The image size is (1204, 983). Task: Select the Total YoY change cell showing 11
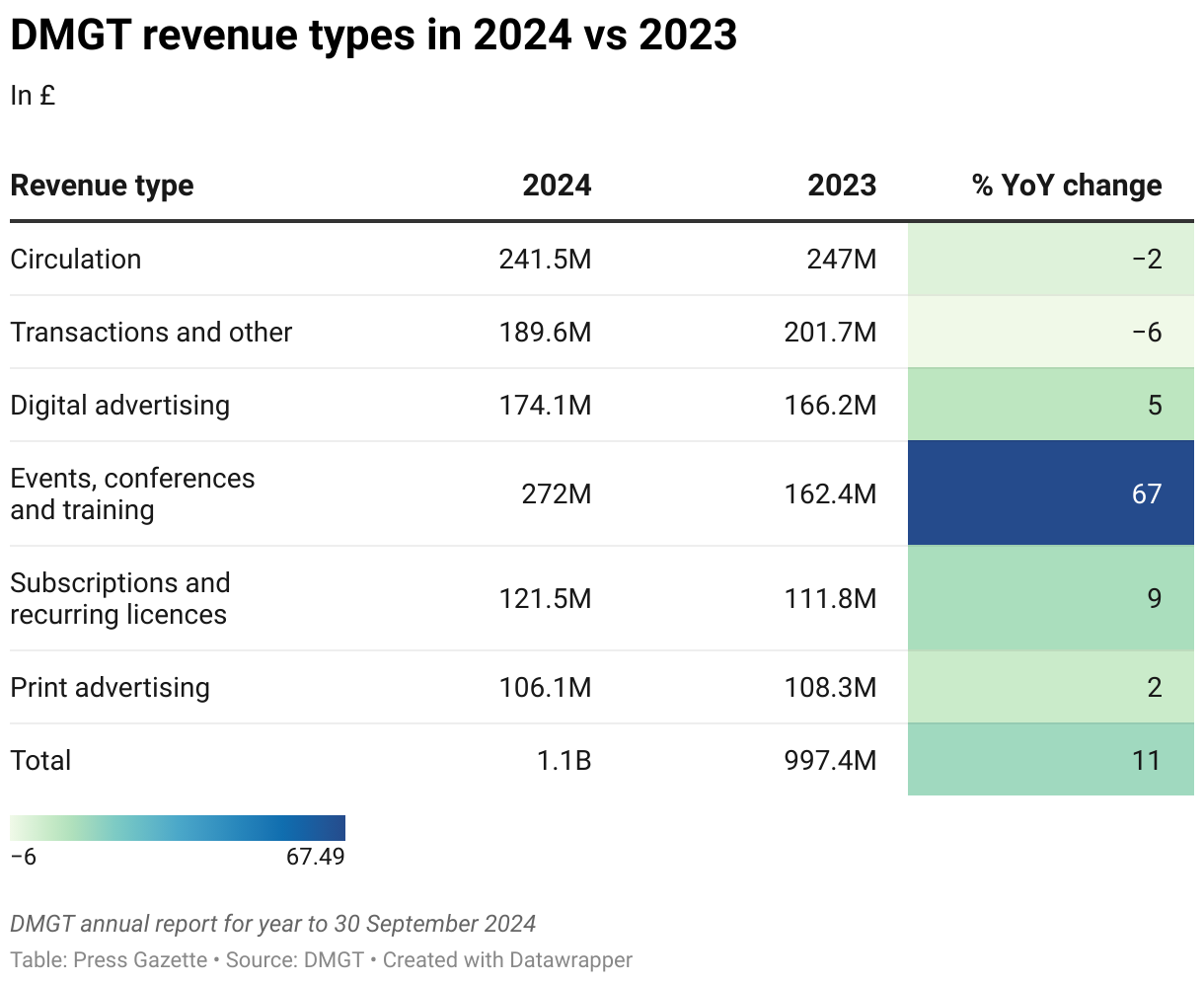click(1050, 761)
